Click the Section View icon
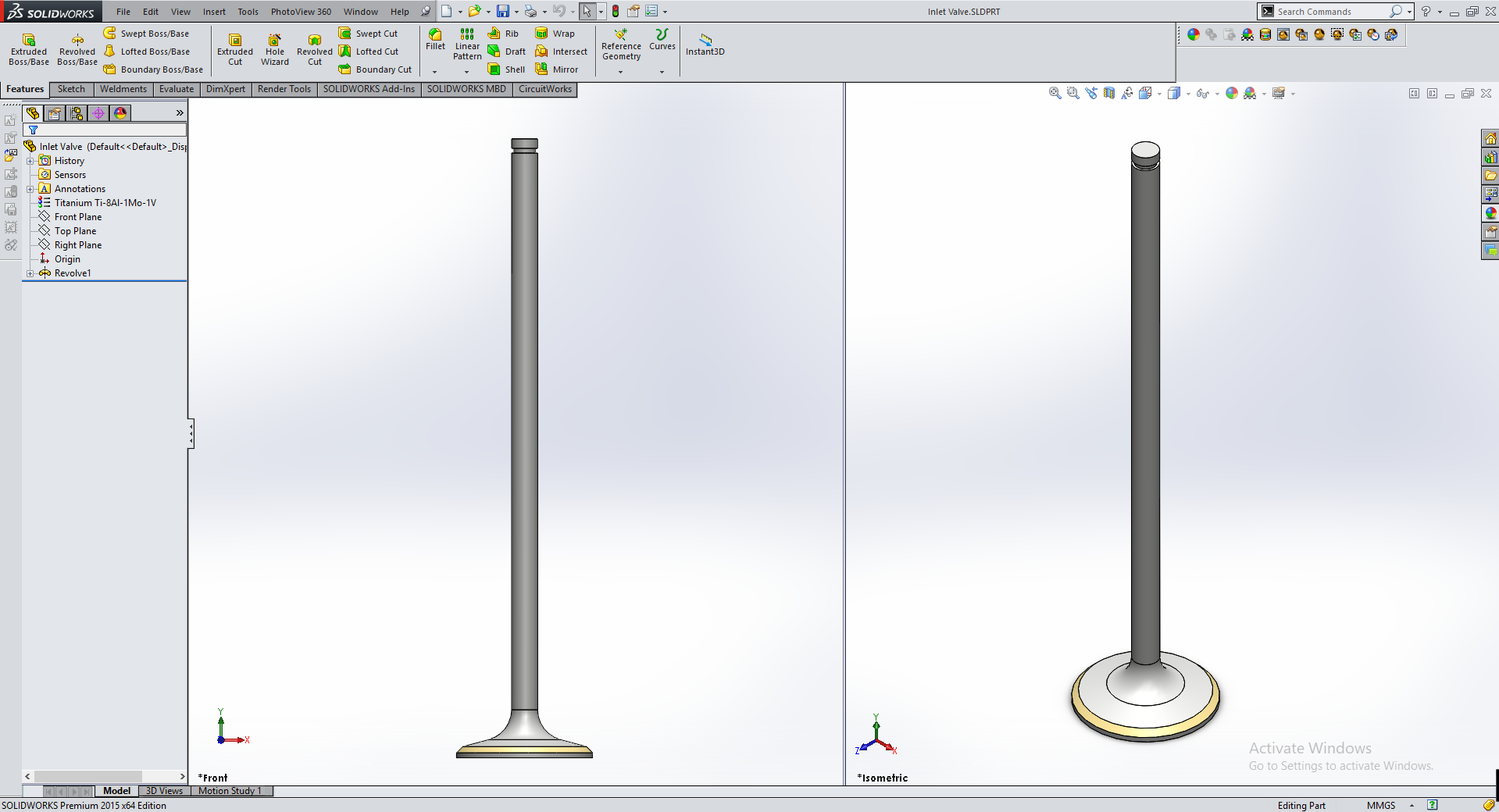Screen dimensions: 1499x812 [1109, 94]
